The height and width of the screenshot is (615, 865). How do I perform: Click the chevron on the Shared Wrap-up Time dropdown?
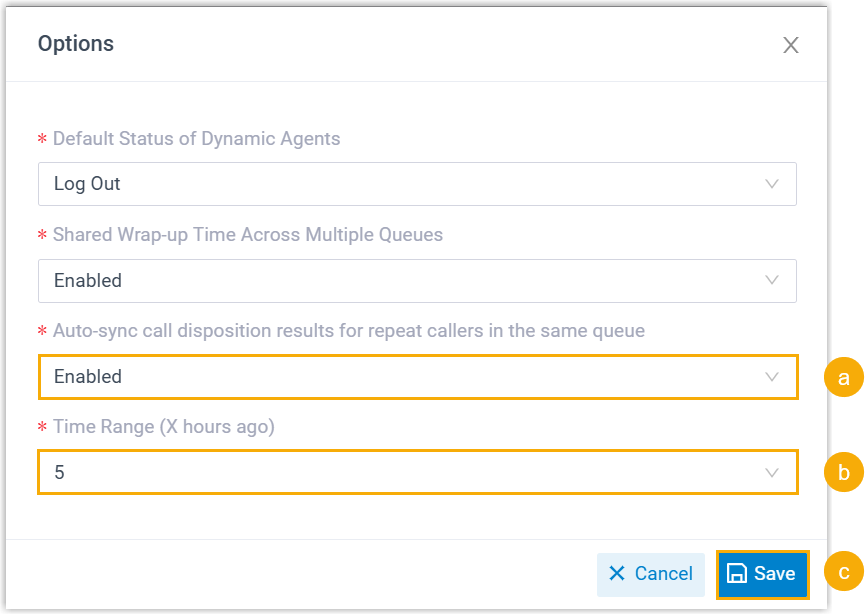tap(771, 281)
